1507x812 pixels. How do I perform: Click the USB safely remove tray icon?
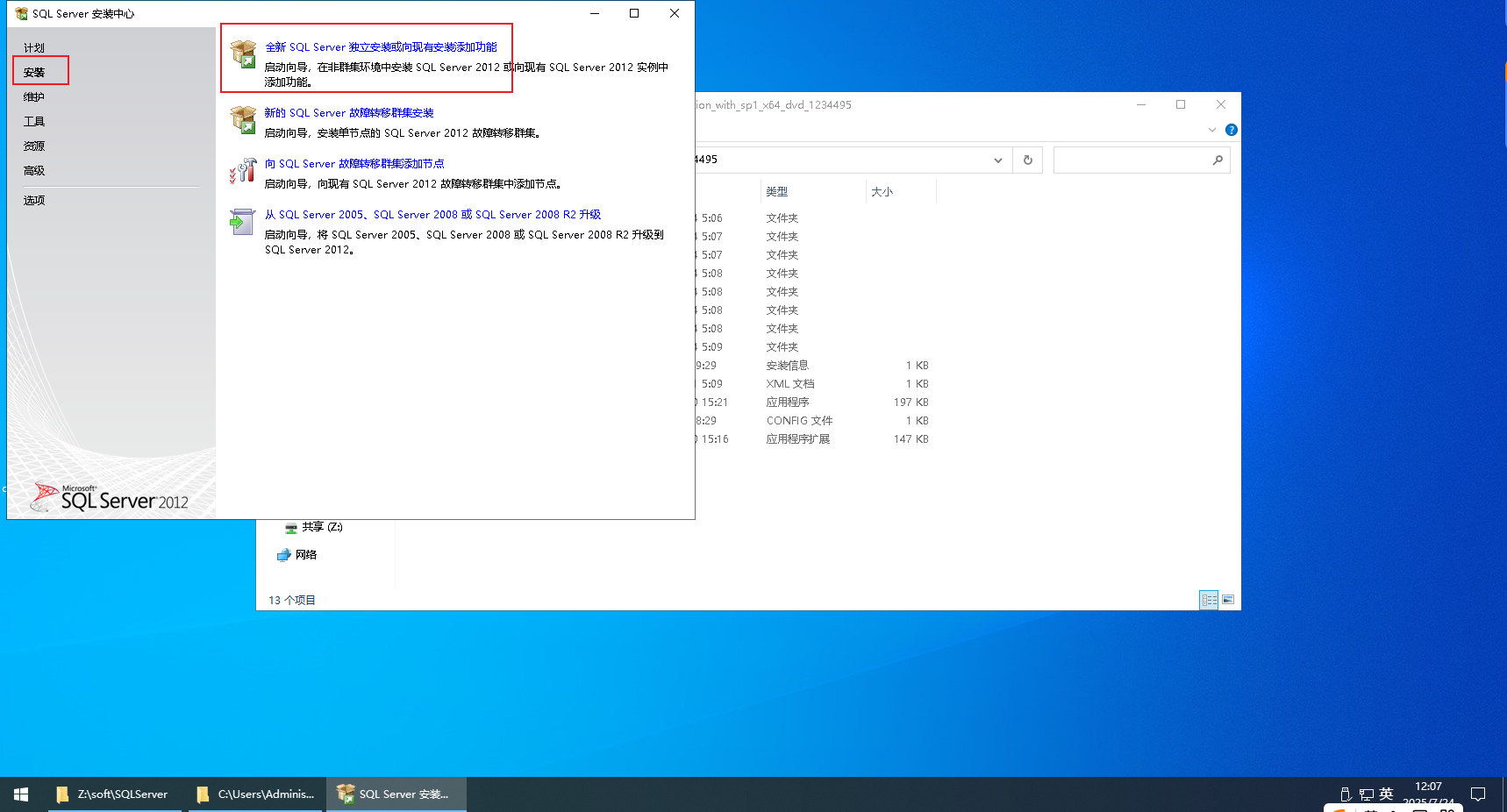click(1346, 794)
